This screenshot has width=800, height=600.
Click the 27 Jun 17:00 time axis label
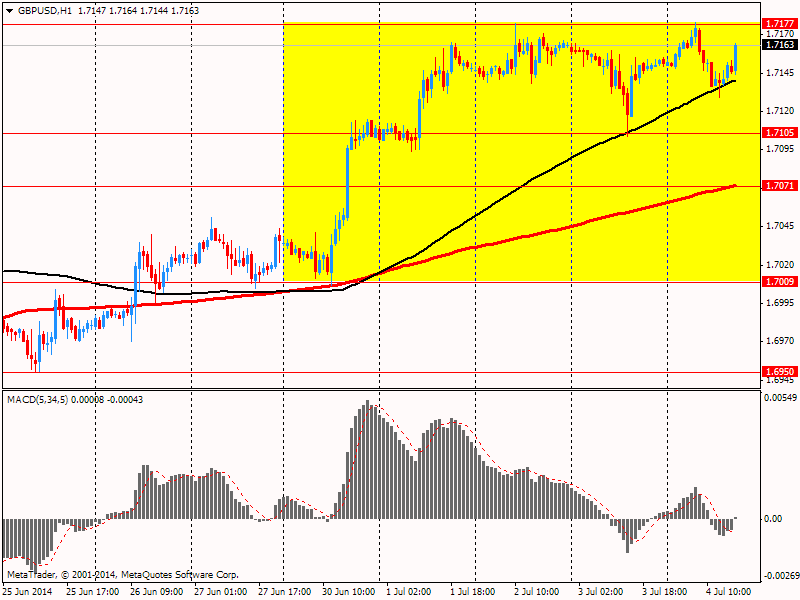tap(285, 592)
